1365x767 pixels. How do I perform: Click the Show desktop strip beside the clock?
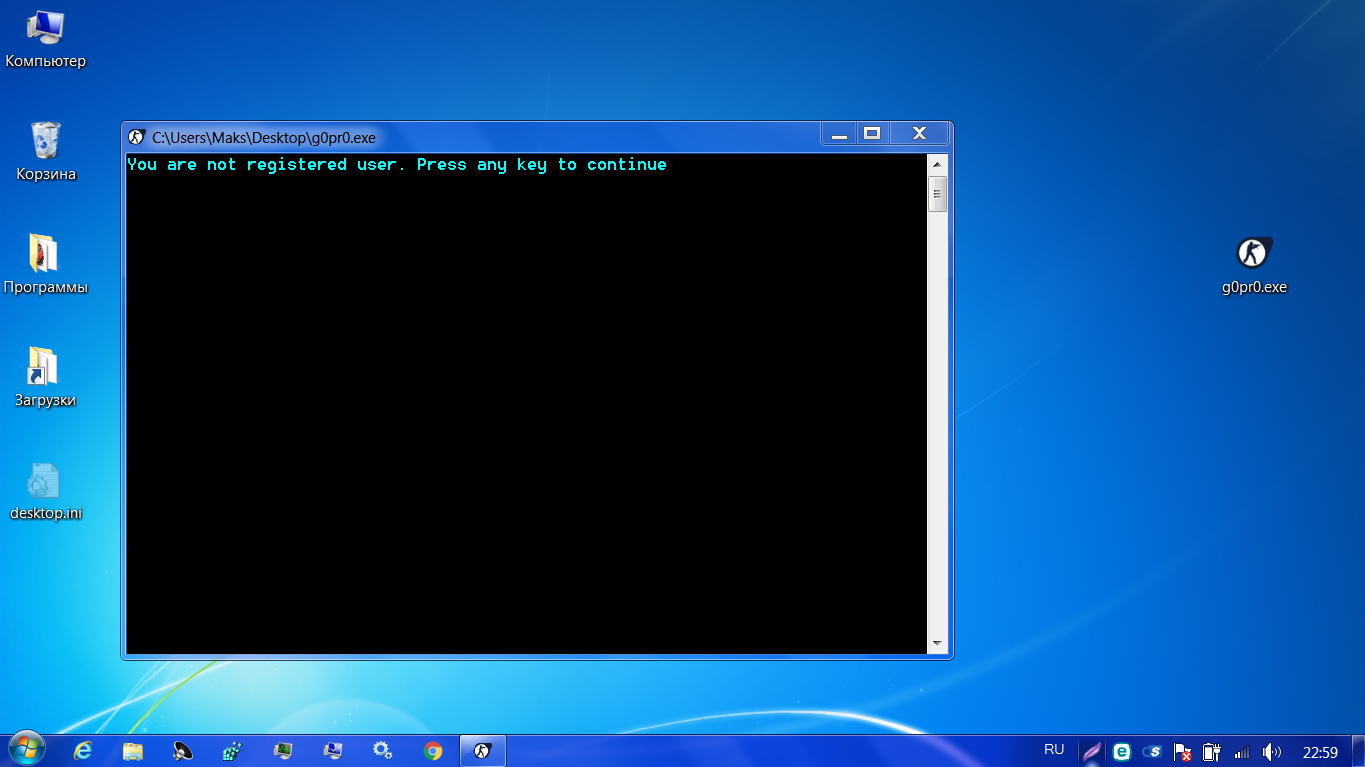click(1357, 751)
